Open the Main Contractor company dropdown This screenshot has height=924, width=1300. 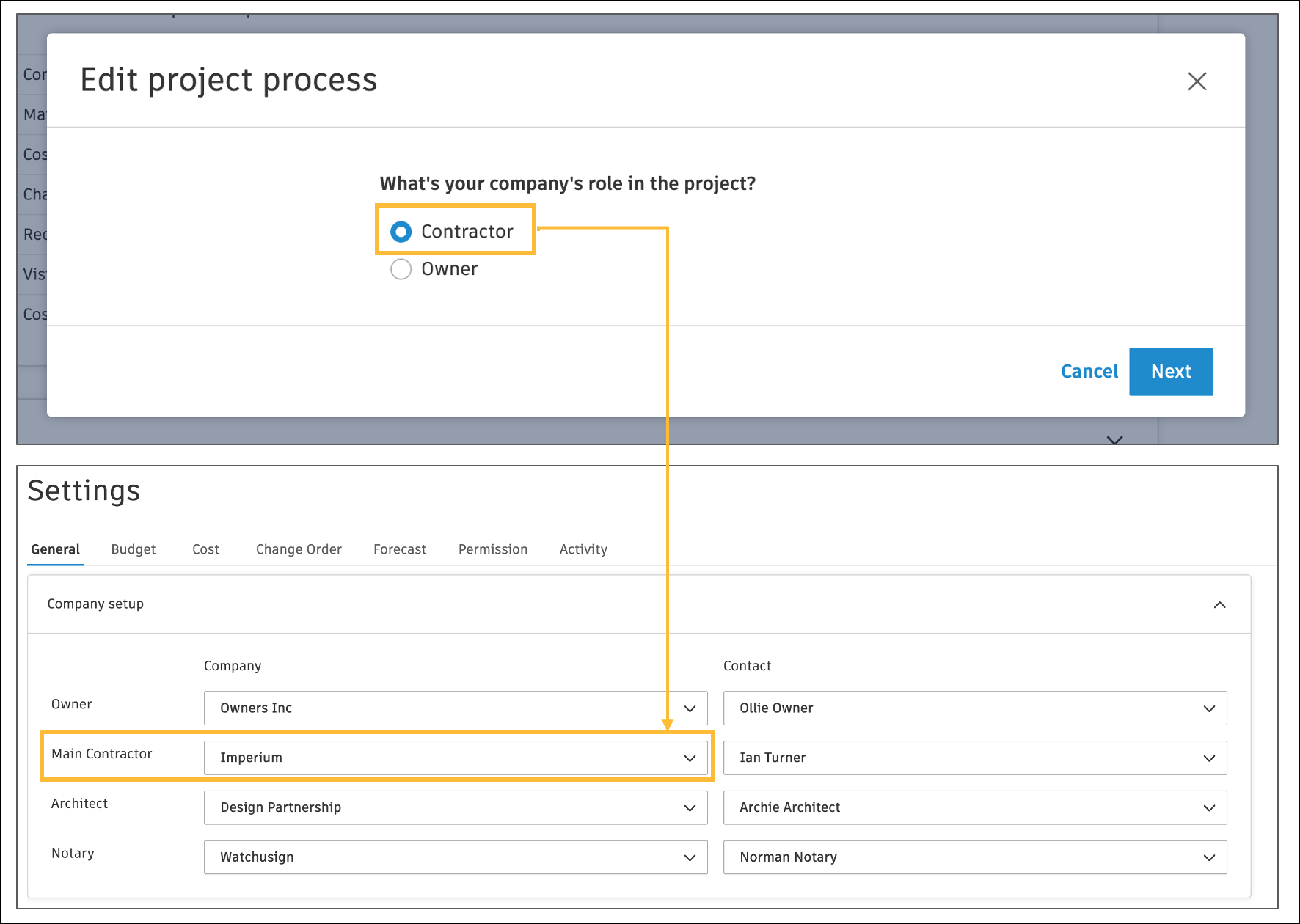pyautogui.click(x=455, y=758)
